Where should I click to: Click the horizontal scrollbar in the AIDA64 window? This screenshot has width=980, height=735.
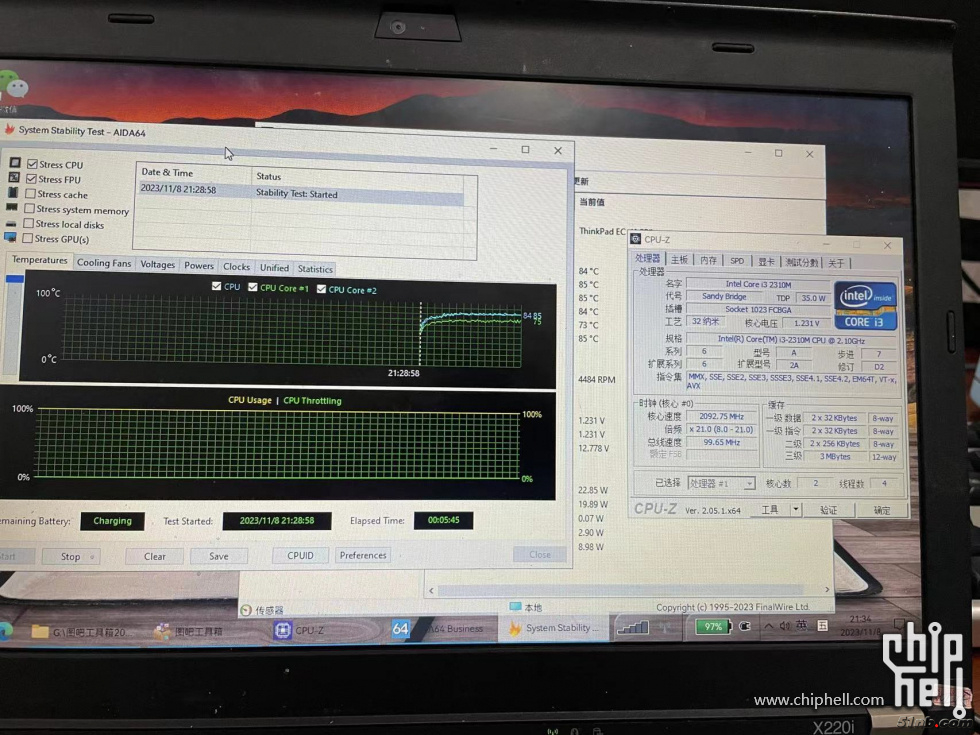620,590
